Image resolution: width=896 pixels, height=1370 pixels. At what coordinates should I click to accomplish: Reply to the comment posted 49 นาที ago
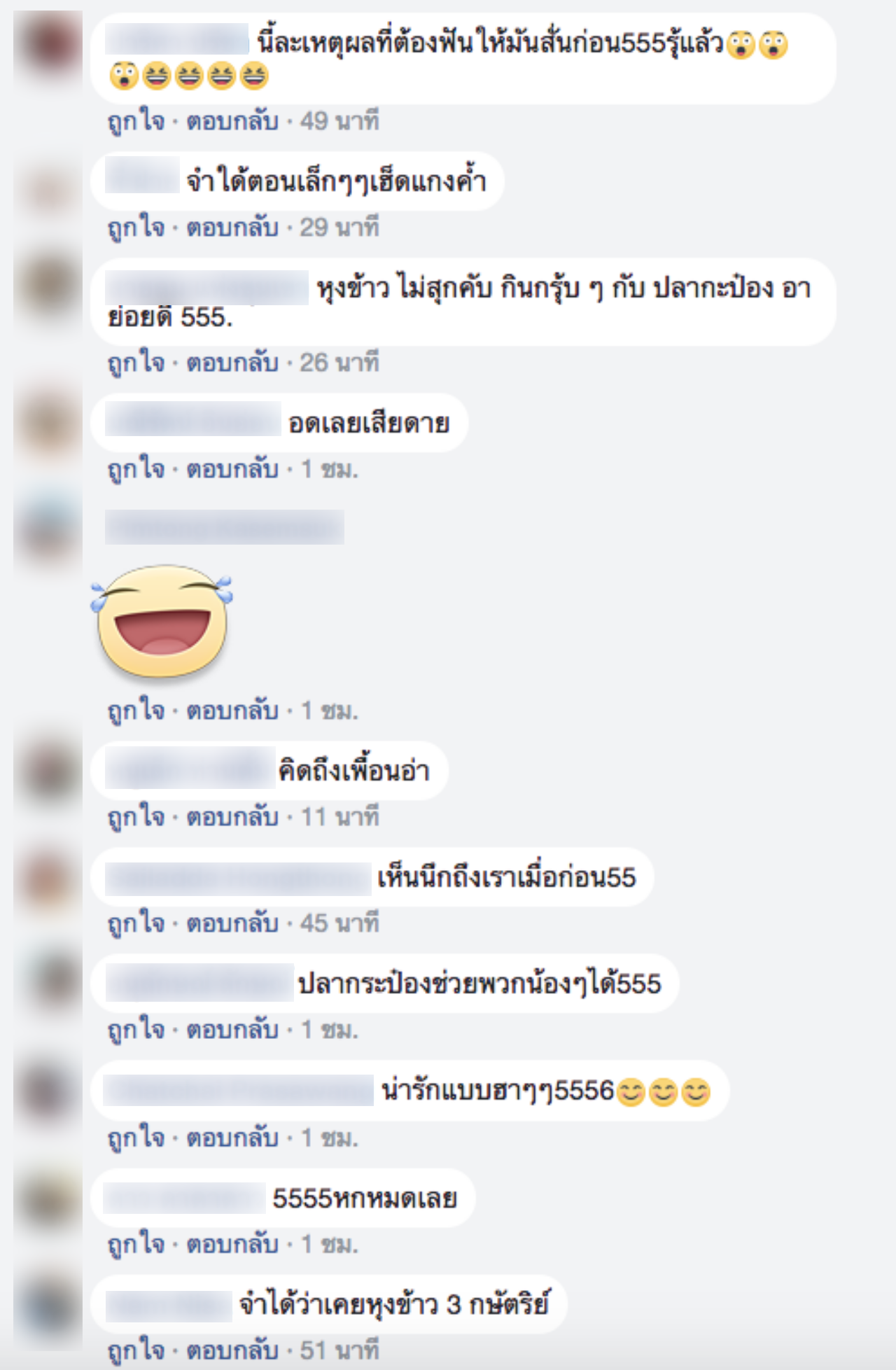(x=232, y=120)
